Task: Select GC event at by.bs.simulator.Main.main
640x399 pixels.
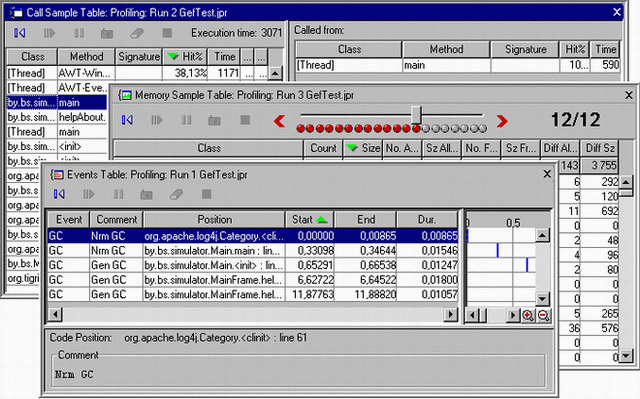Action: click(x=253, y=250)
